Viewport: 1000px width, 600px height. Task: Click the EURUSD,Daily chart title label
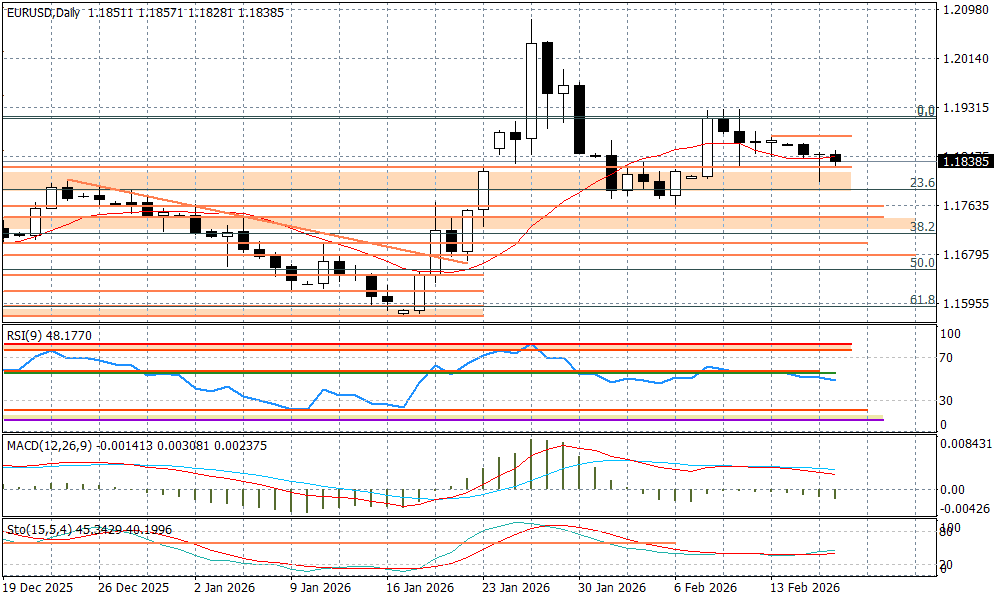pos(41,12)
